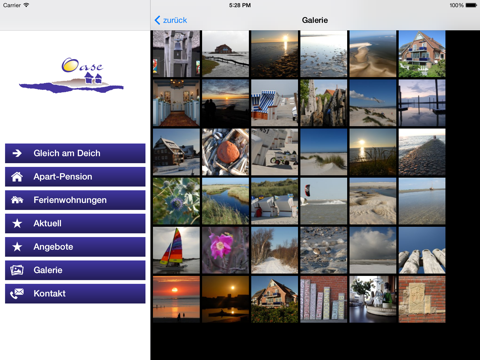Viewport: 480px width, 360px height.
Task: Tap the houses icon for Ferienwohnungen
Action: point(17,200)
